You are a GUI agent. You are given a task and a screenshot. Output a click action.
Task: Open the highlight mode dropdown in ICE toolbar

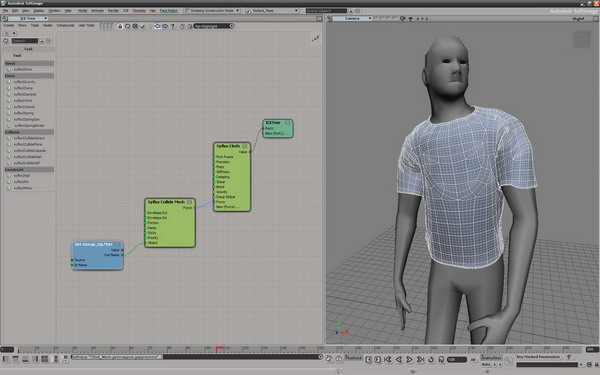tap(214, 26)
